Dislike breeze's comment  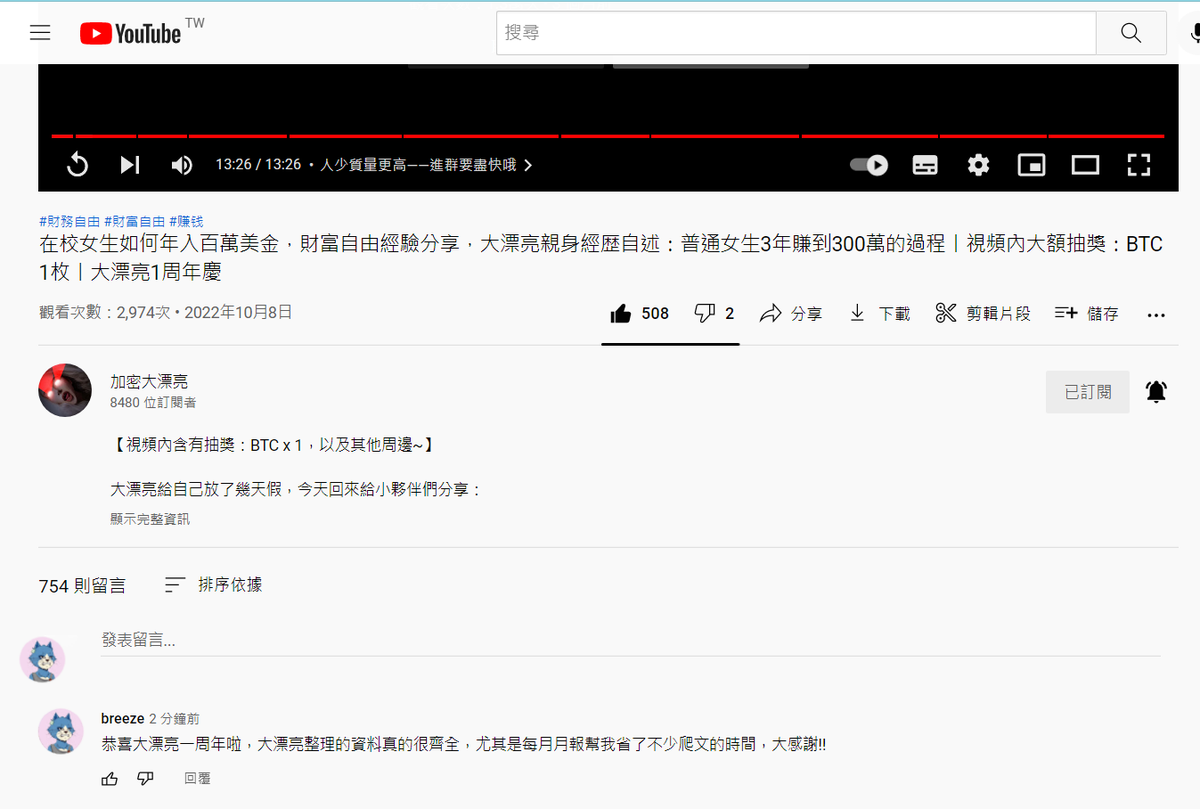point(145,778)
